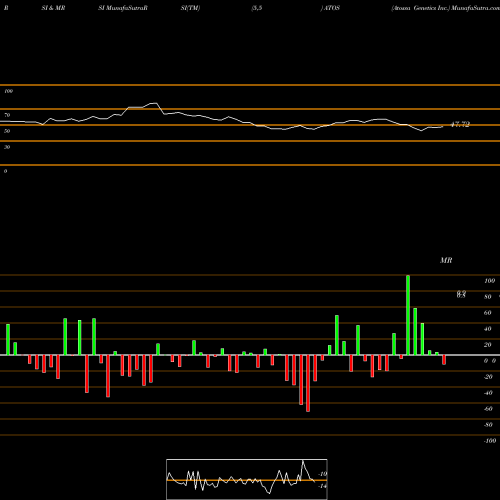This screenshot has width=500, height=500.
Task: Click the RSI axis label 30
Action: (7, 147)
